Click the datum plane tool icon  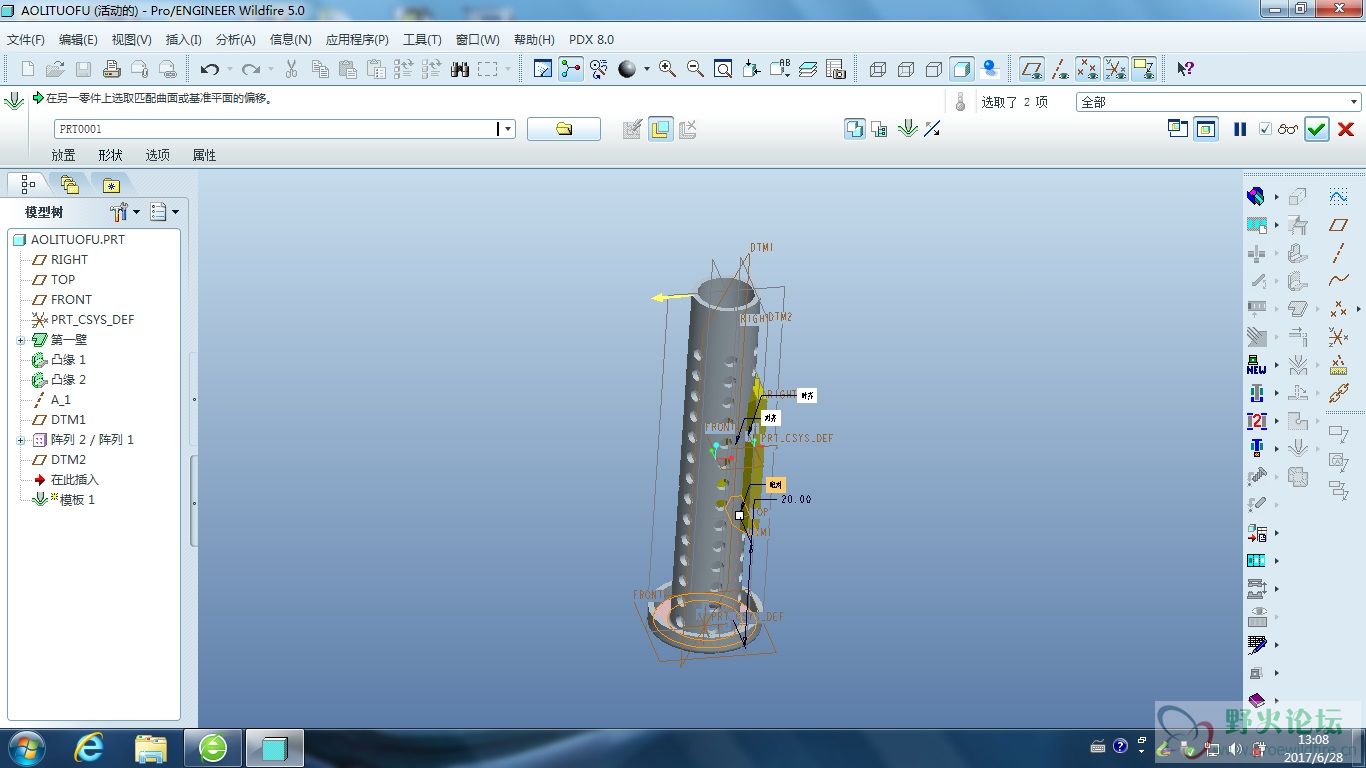click(x=1339, y=225)
